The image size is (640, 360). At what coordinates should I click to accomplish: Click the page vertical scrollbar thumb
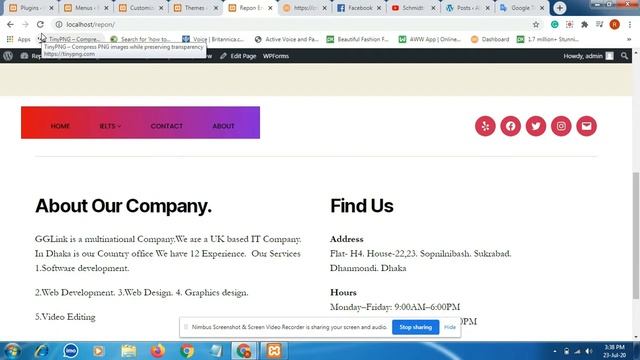636,236
